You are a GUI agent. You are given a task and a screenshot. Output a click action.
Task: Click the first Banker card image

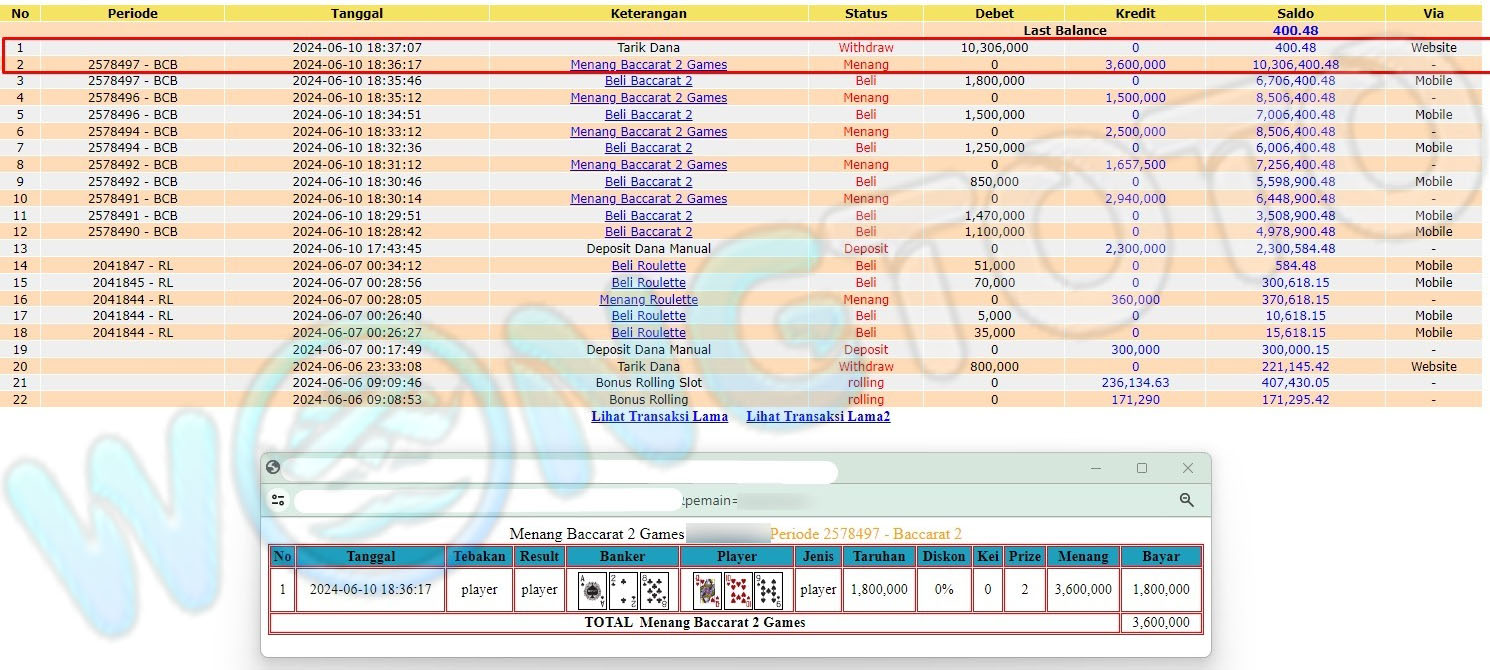pos(593,590)
